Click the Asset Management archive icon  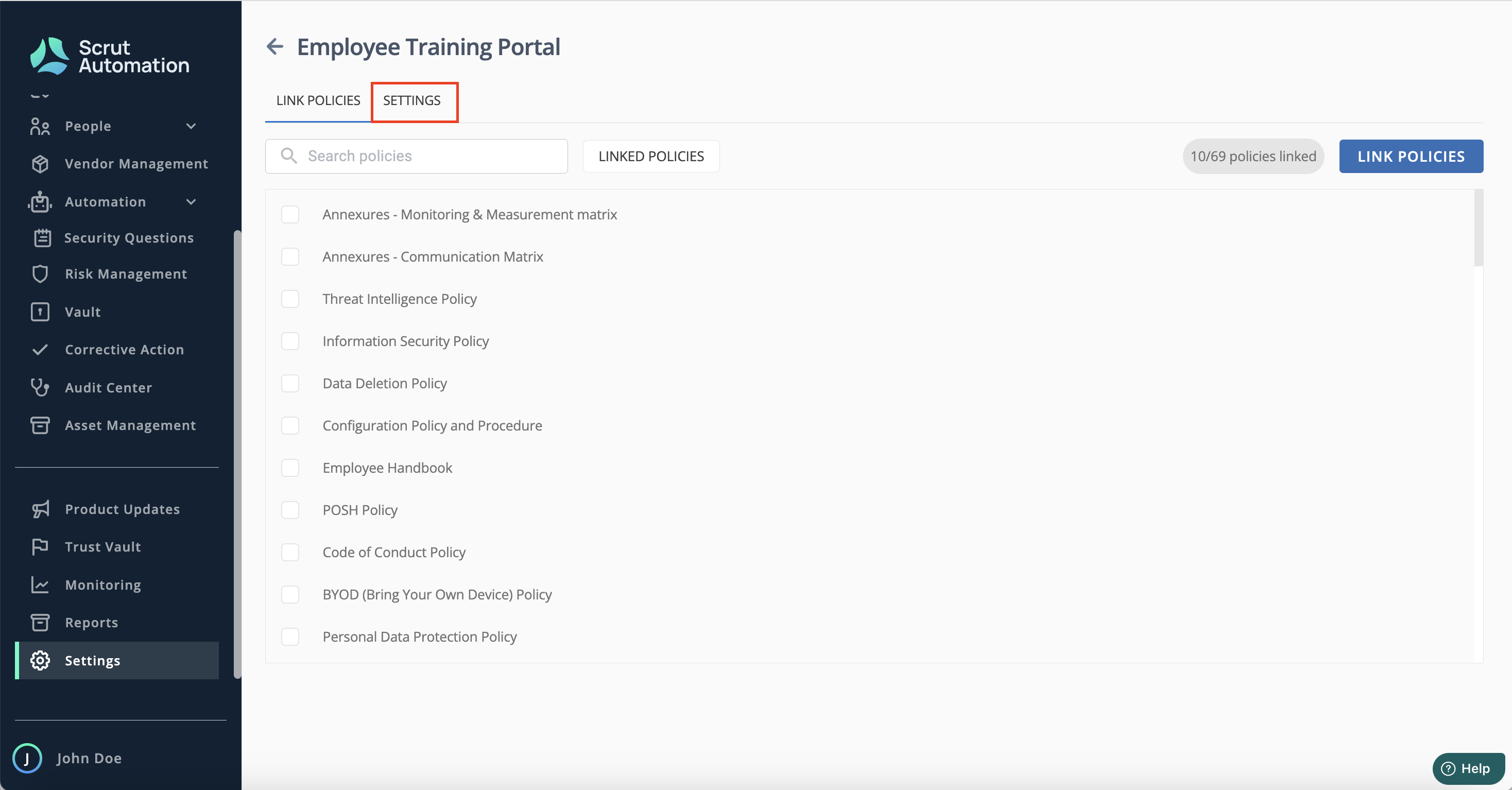coord(40,425)
